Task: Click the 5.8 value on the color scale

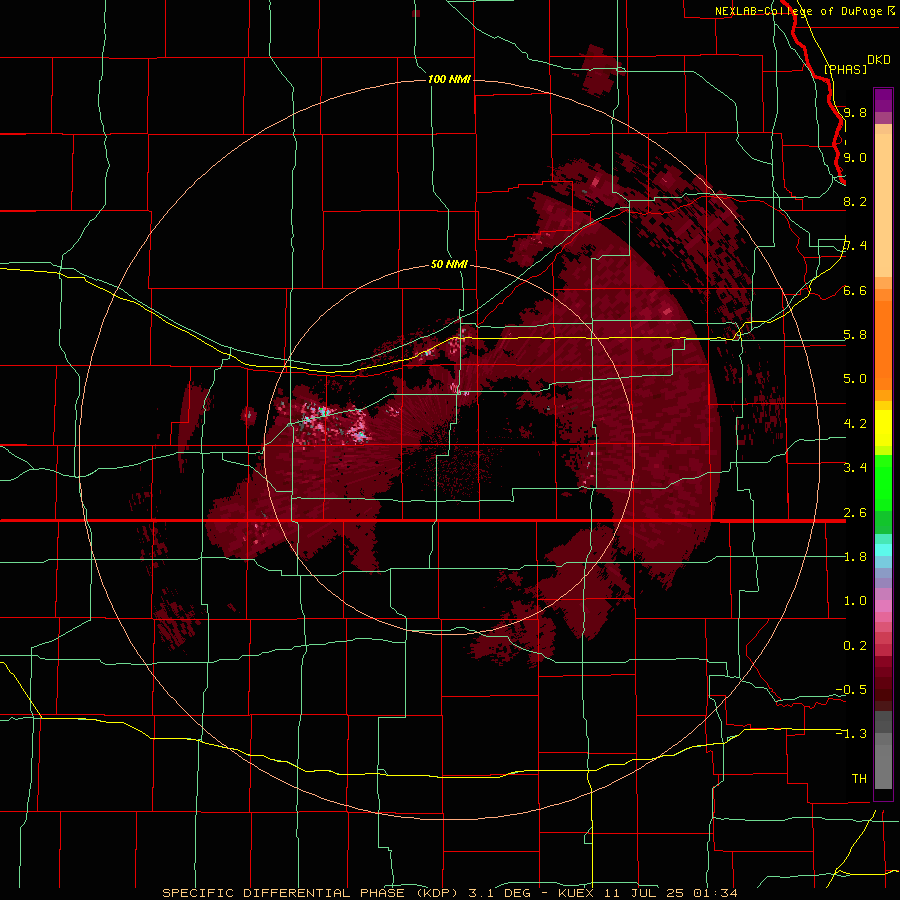Action: tap(855, 335)
